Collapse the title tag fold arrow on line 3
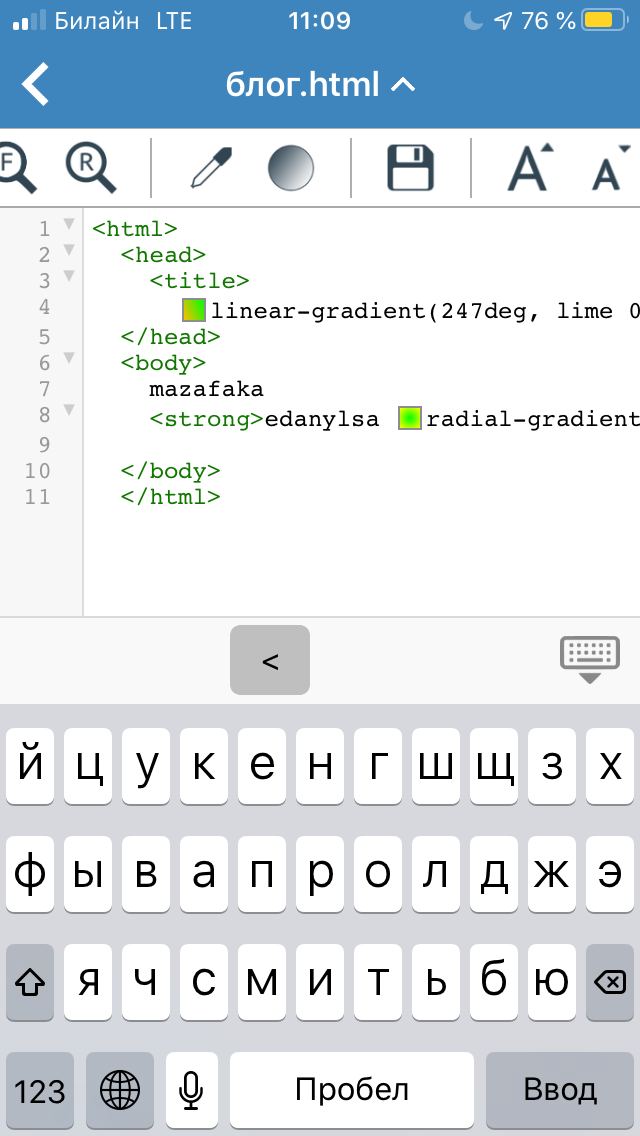This screenshot has height=1136, width=640. 69,276
